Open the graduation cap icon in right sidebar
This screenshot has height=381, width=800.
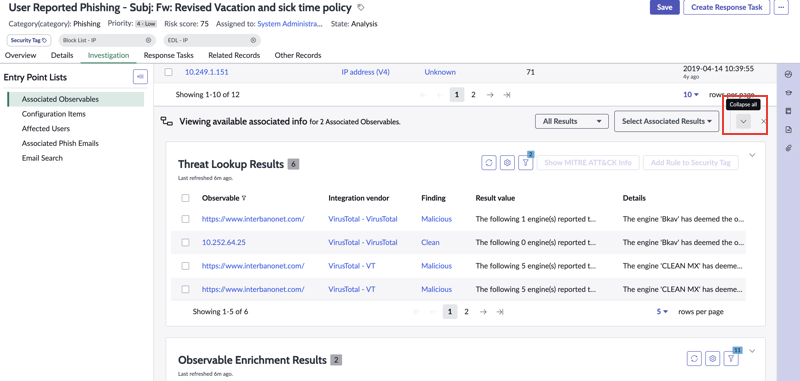point(788,93)
